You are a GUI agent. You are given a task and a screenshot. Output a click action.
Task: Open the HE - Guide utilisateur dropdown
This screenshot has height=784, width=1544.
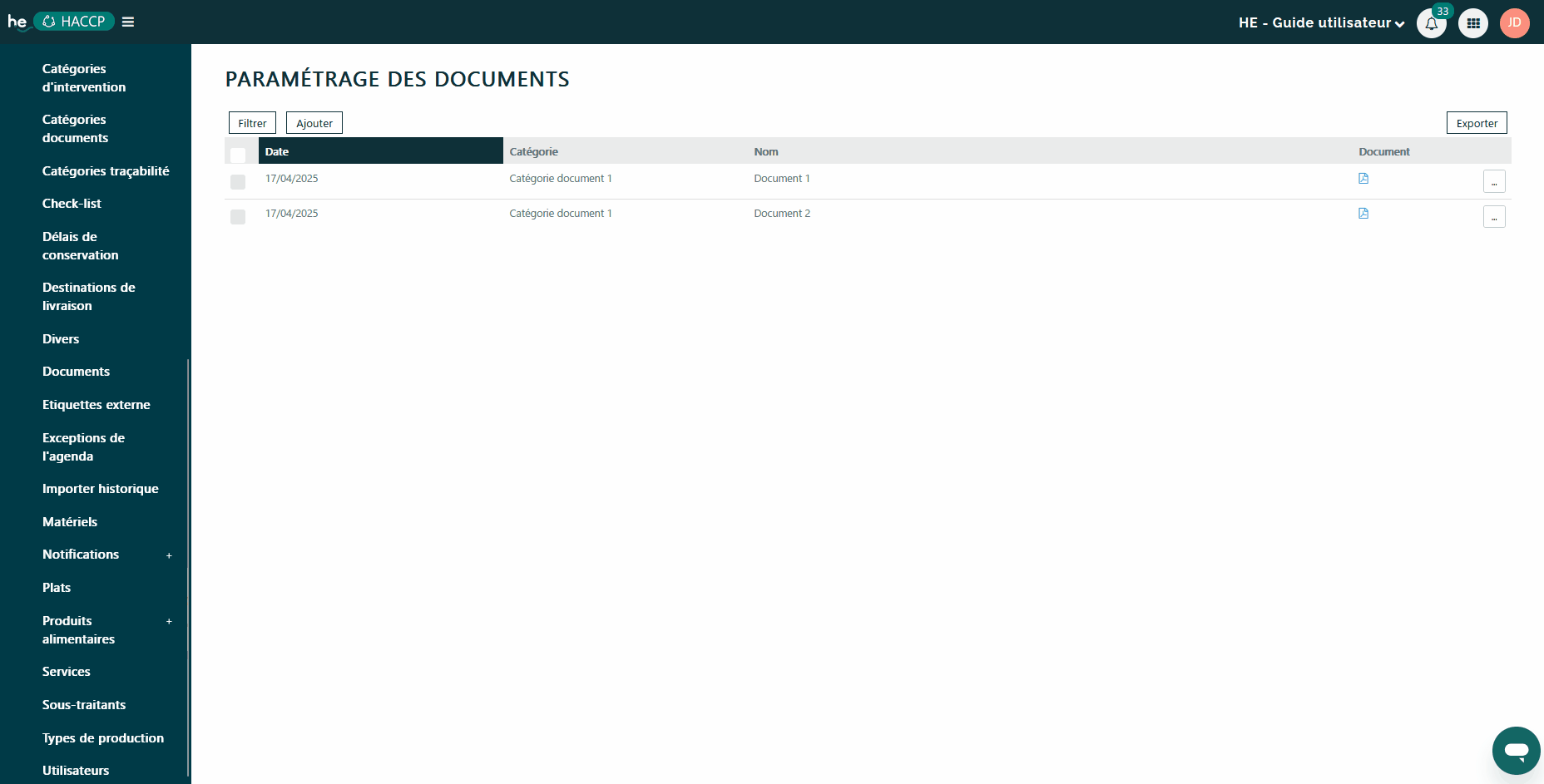click(x=1321, y=23)
